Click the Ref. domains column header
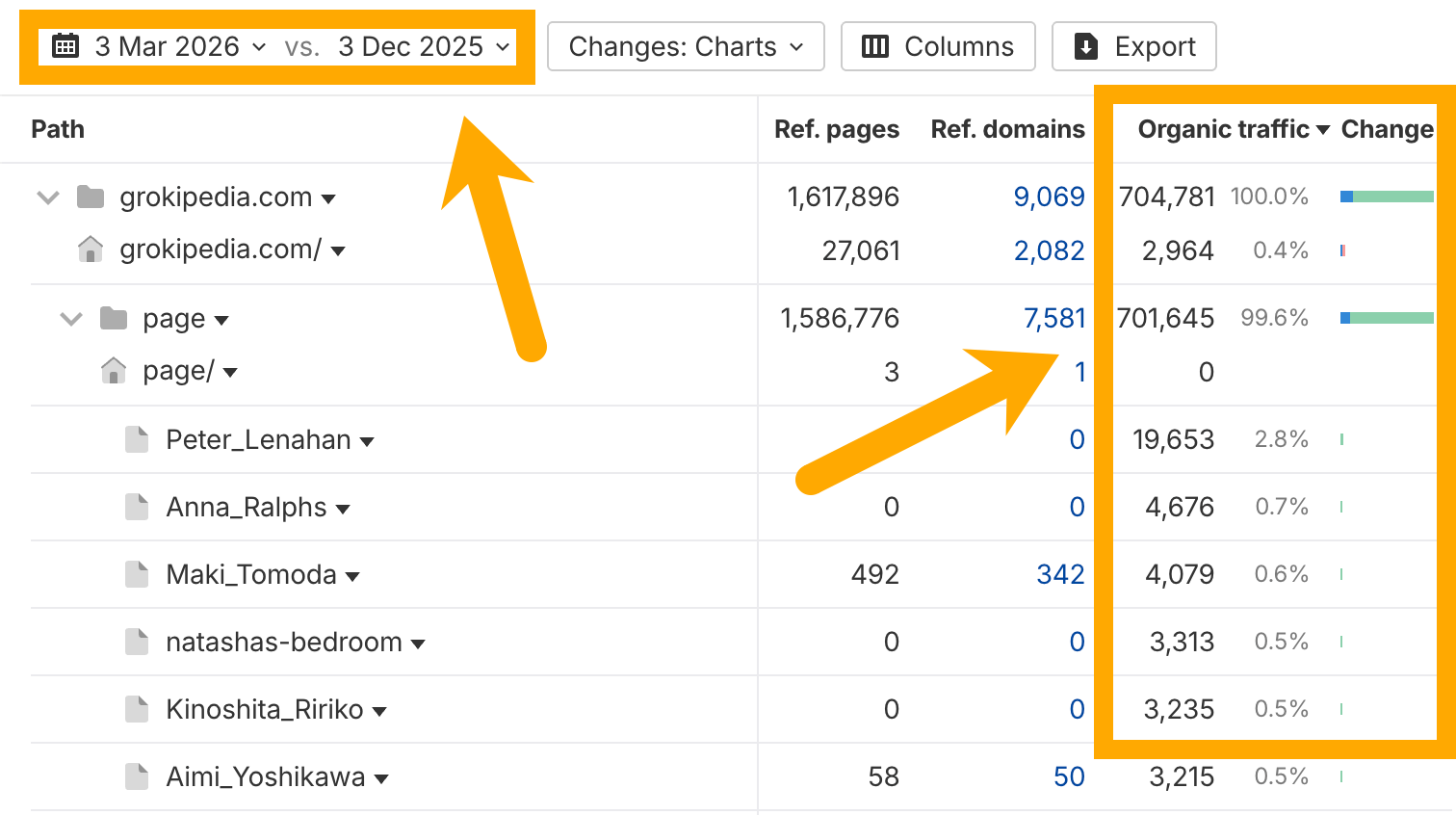The height and width of the screenshot is (815, 1456). pyautogui.click(x=1007, y=129)
